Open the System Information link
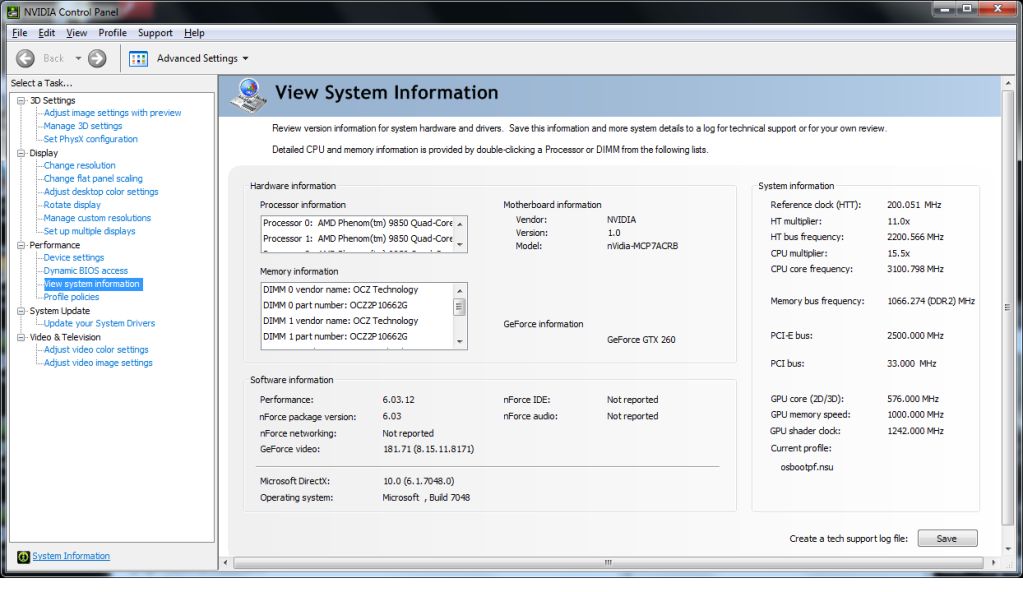1023x592 pixels. coord(71,556)
